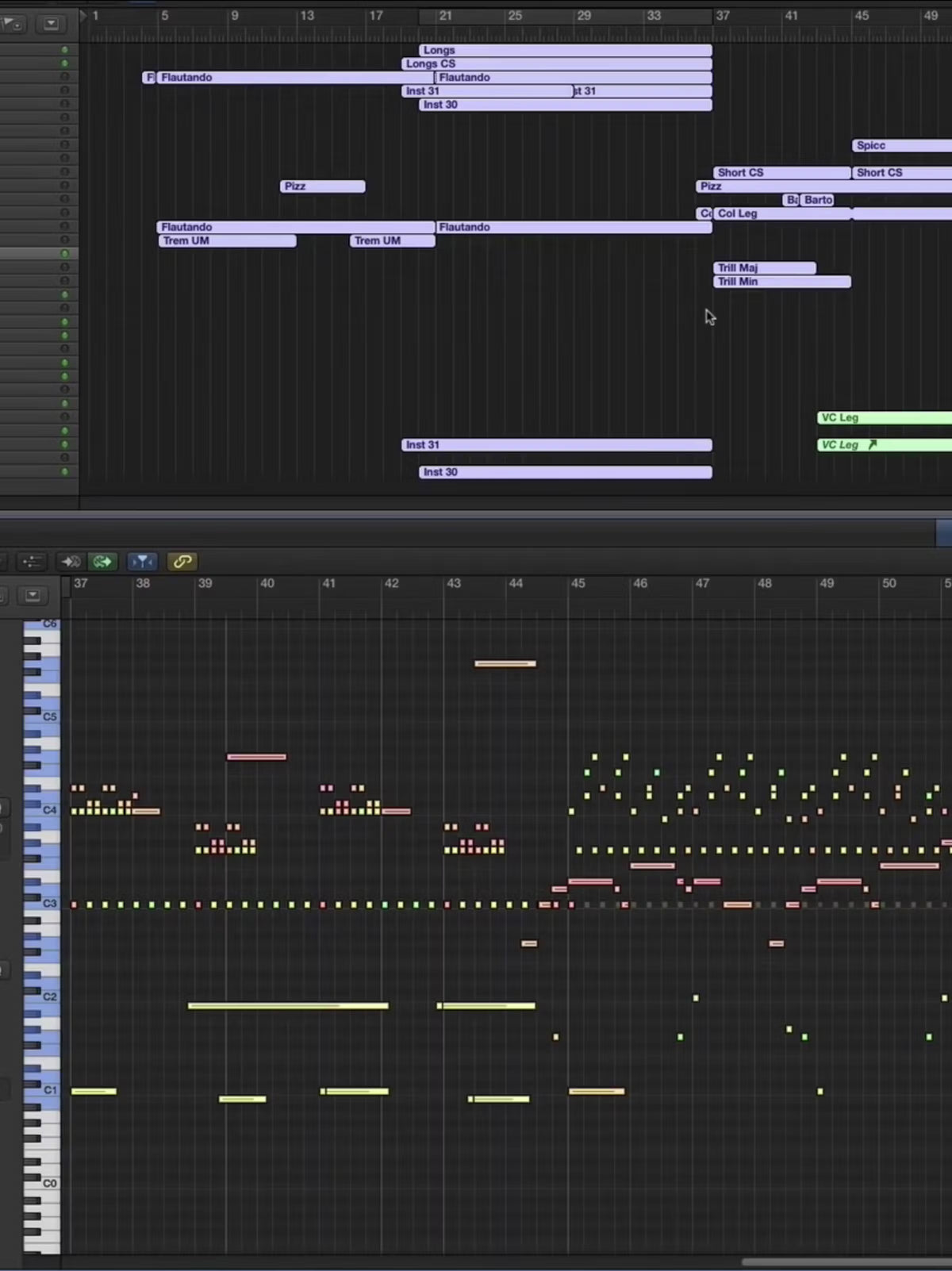Click the horizontal scrollbar at piano roll bottom
The width and height of the screenshot is (952, 1271).
(846, 1261)
